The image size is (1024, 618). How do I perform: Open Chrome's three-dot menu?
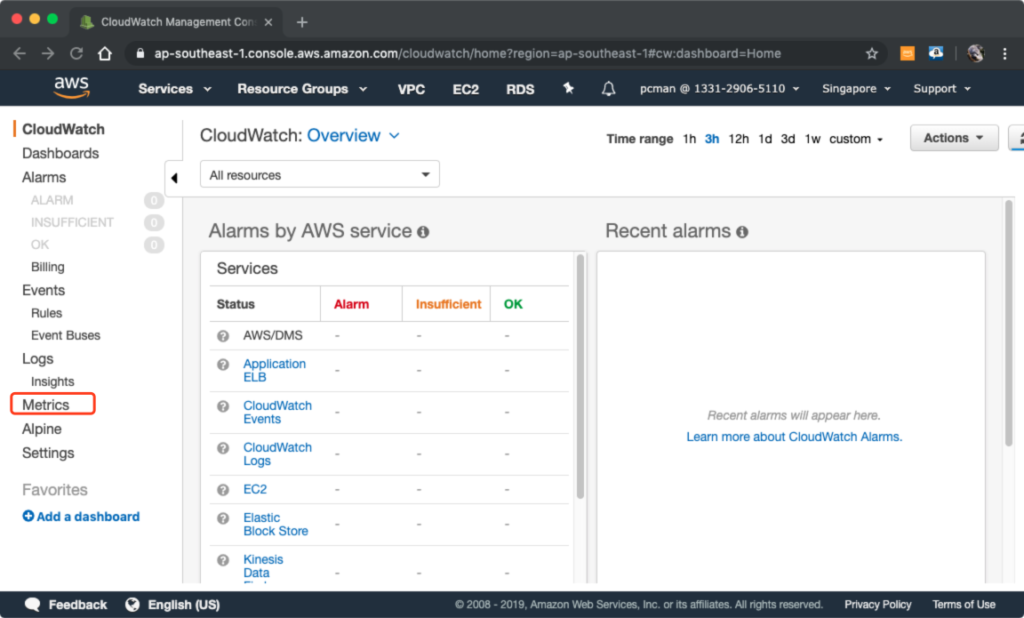(x=1004, y=54)
